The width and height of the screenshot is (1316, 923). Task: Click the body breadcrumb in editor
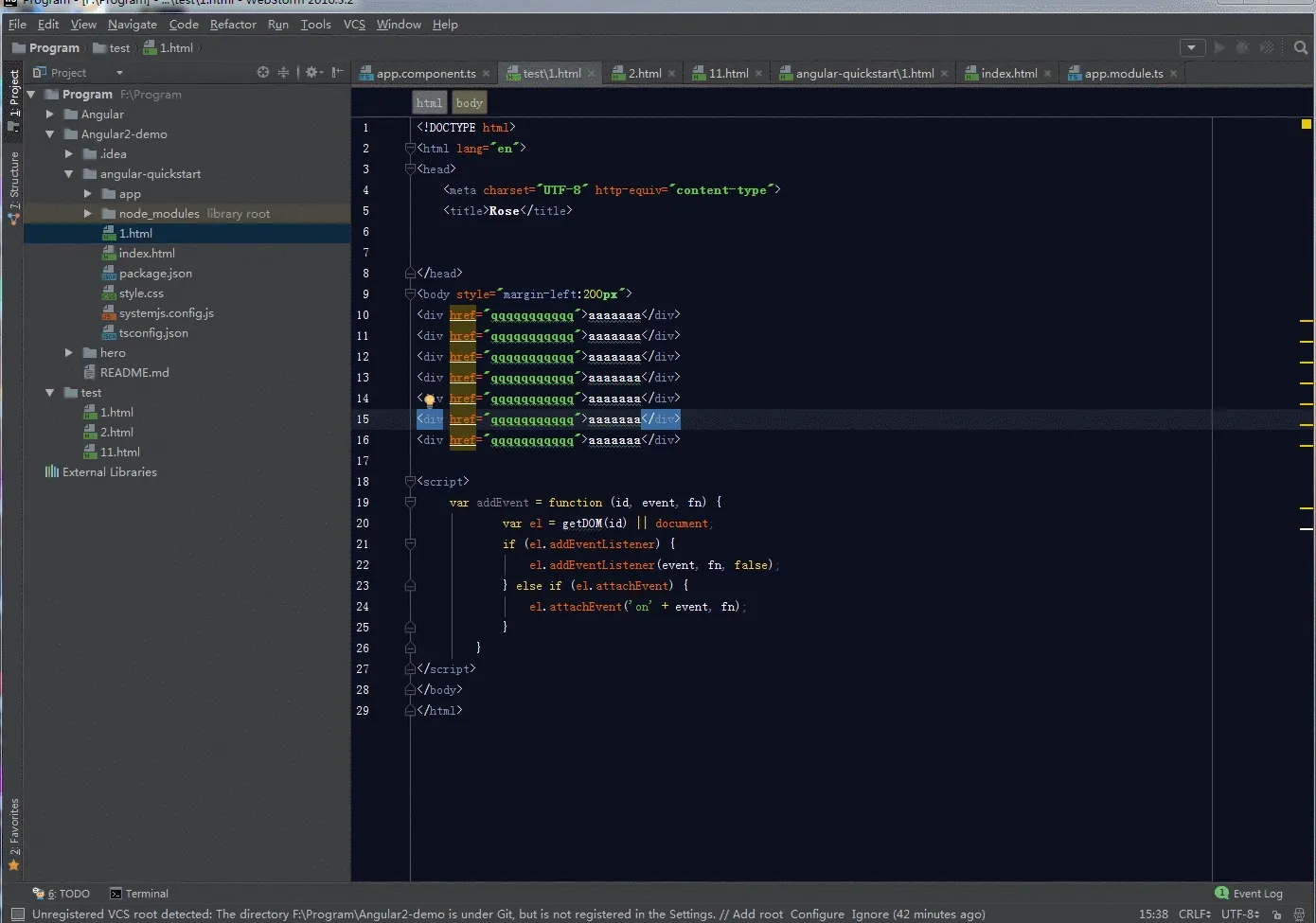[469, 103]
